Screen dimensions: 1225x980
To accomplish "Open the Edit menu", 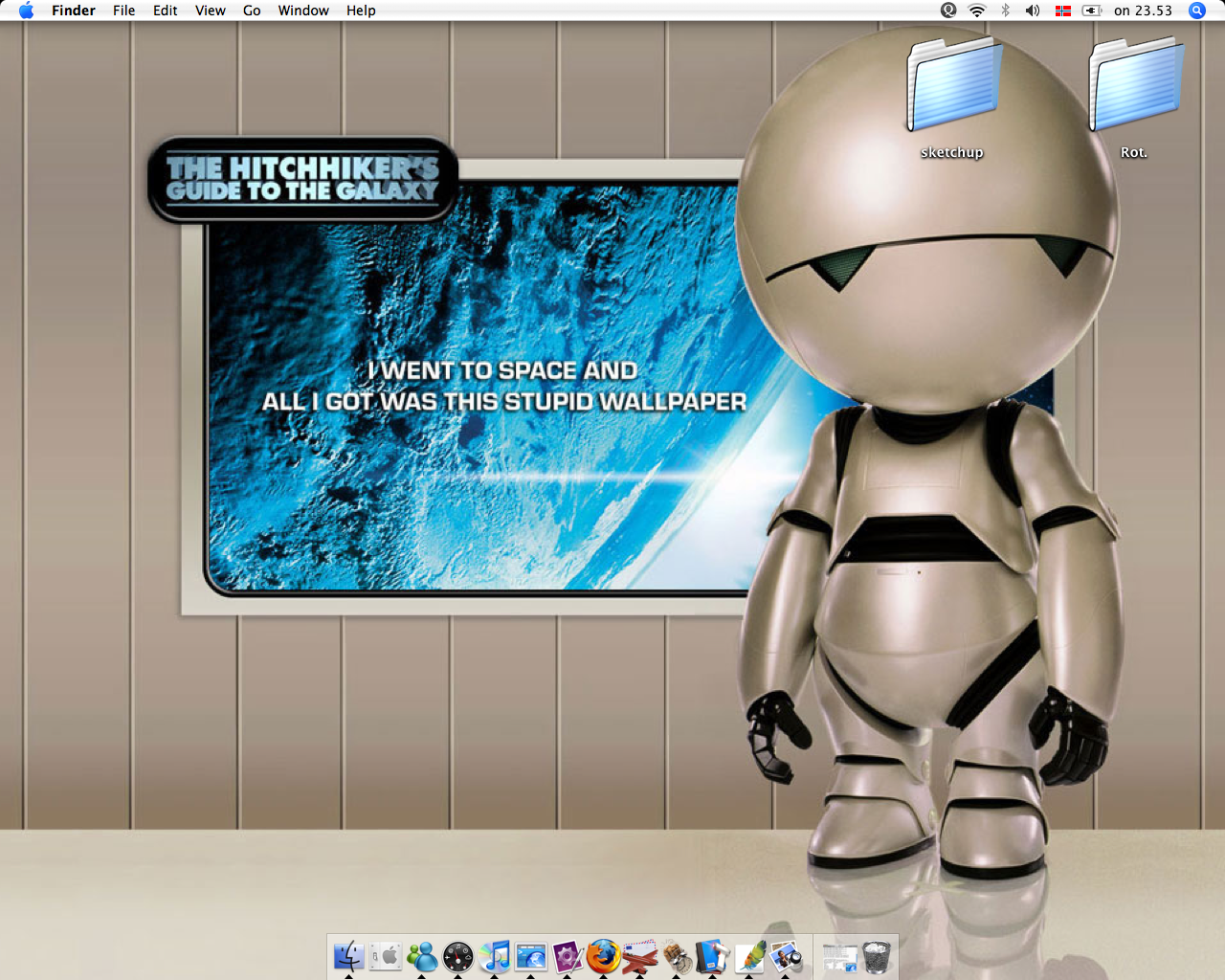I will (x=166, y=11).
